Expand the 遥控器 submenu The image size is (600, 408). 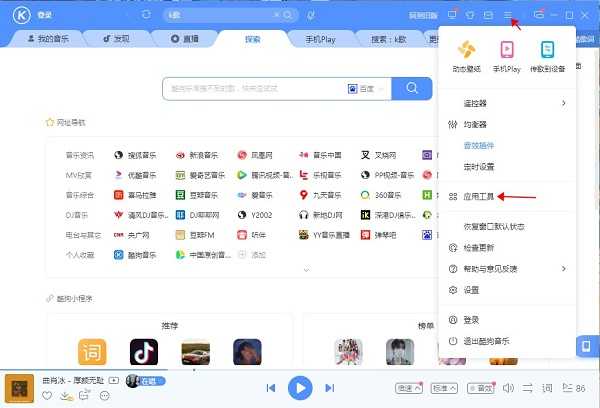(507, 103)
